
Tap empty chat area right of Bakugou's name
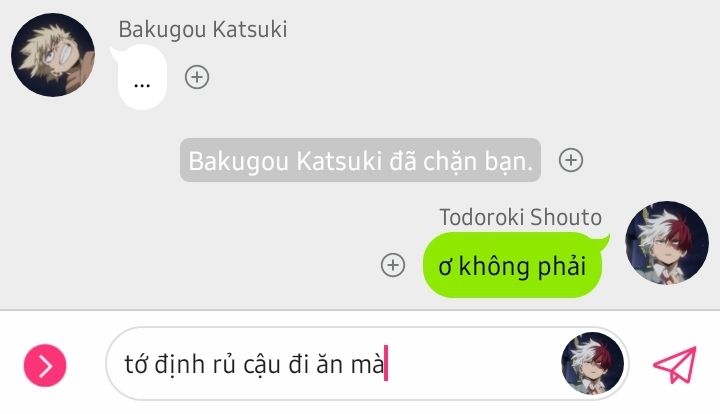pyautogui.click(x=459, y=30)
